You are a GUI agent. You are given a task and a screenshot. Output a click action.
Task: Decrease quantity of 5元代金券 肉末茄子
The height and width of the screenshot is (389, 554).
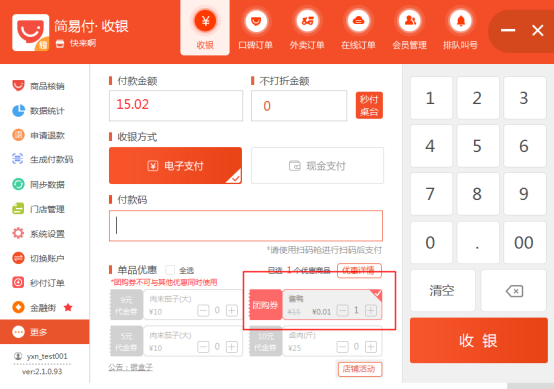(203, 347)
